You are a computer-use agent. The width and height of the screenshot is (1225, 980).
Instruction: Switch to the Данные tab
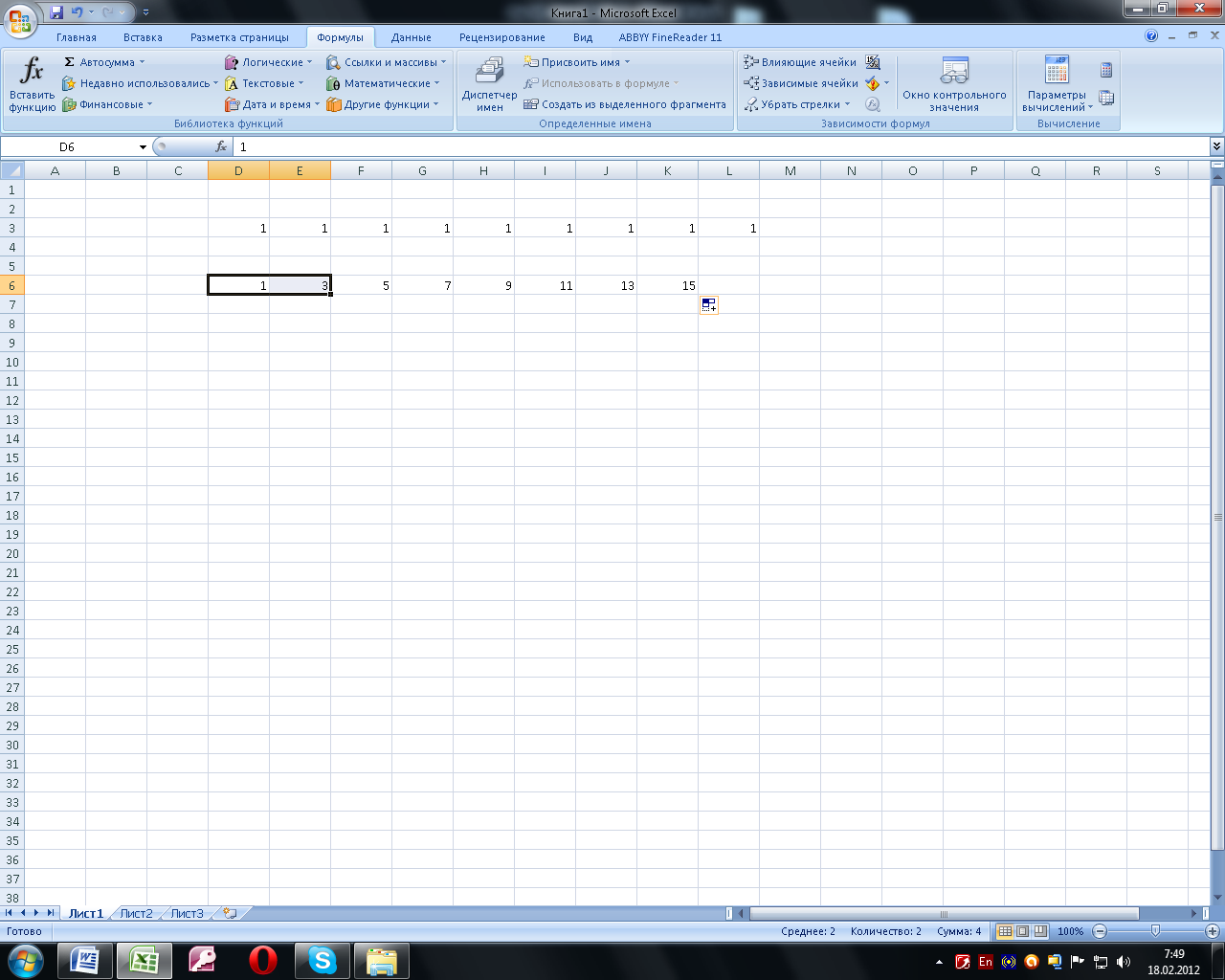tap(412, 37)
